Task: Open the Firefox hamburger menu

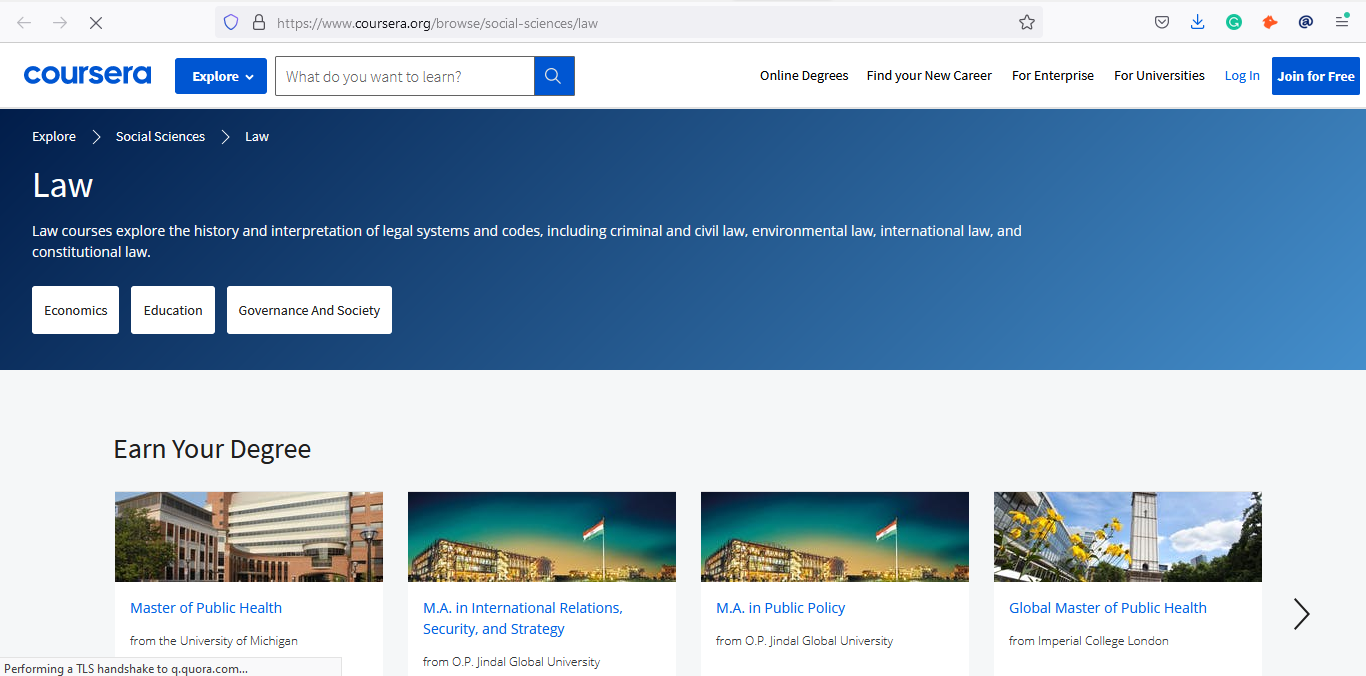Action: [1342, 22]
